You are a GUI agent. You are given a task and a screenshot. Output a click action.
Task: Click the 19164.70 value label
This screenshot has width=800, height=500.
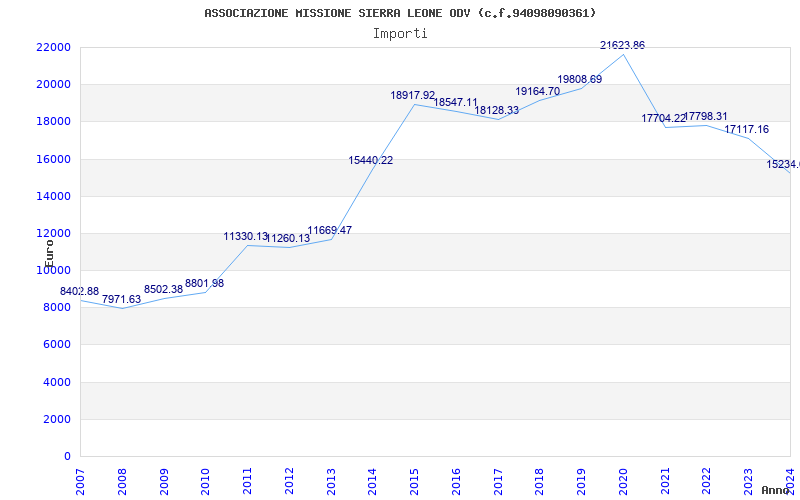tap(538, 91)
